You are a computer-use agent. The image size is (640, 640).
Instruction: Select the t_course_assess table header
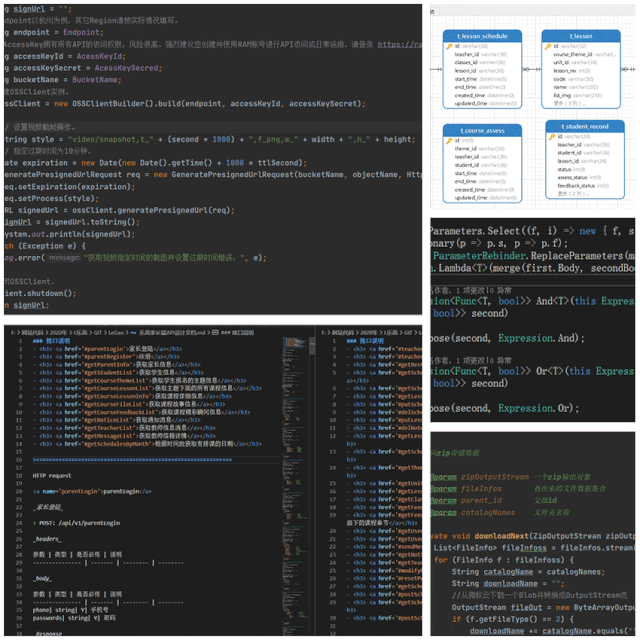482,131
